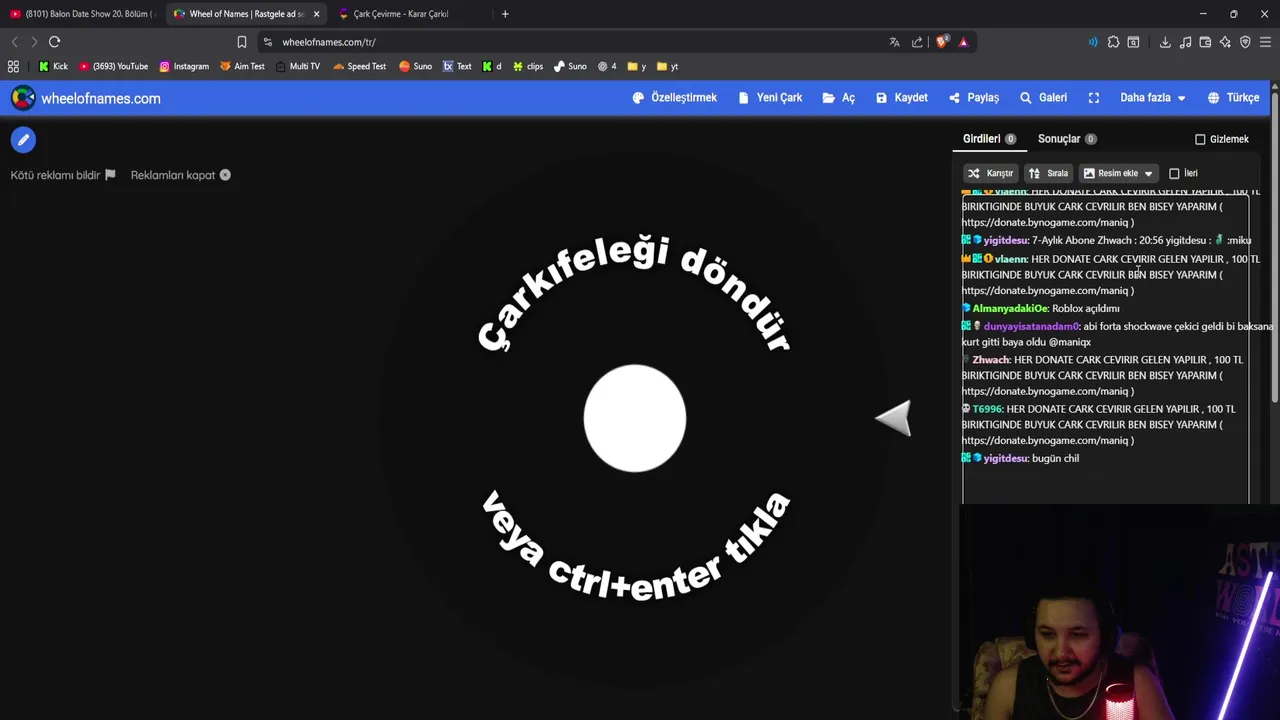
Task: Open the Resim ekle dropdown
Action: point(1118,173)
